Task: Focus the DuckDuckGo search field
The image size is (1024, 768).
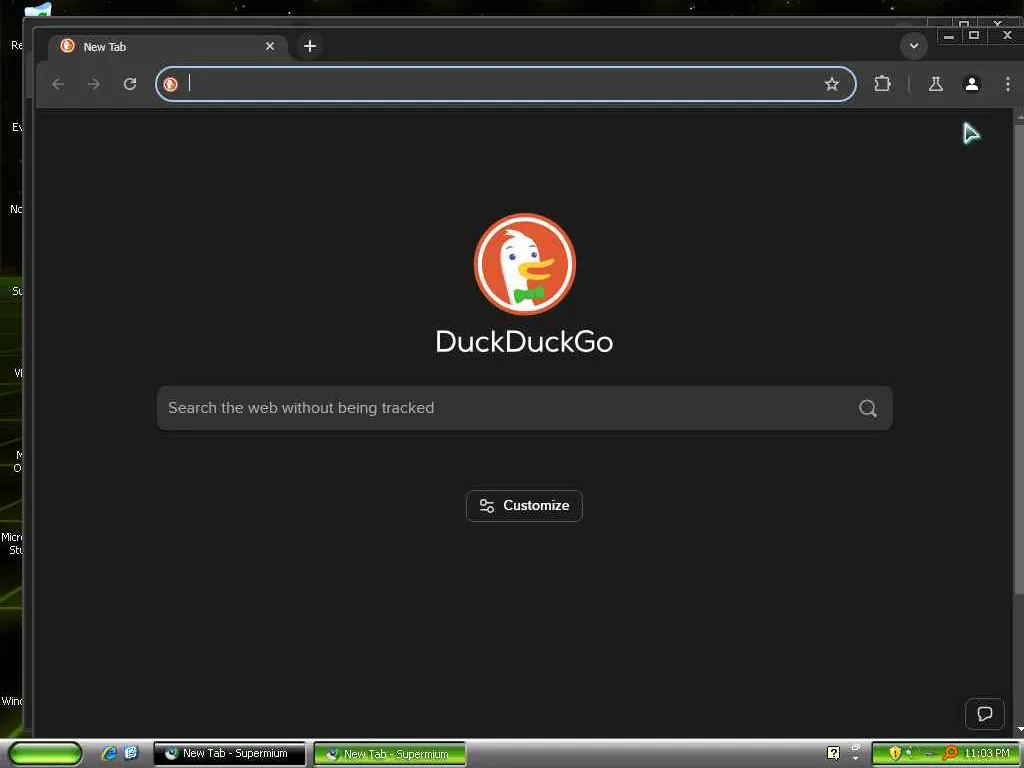Action: [x=524, y=408]
